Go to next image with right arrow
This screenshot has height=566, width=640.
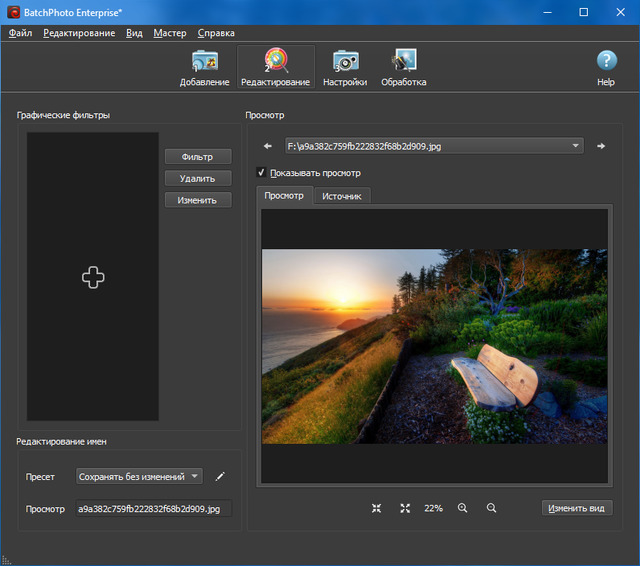[601, 146]
